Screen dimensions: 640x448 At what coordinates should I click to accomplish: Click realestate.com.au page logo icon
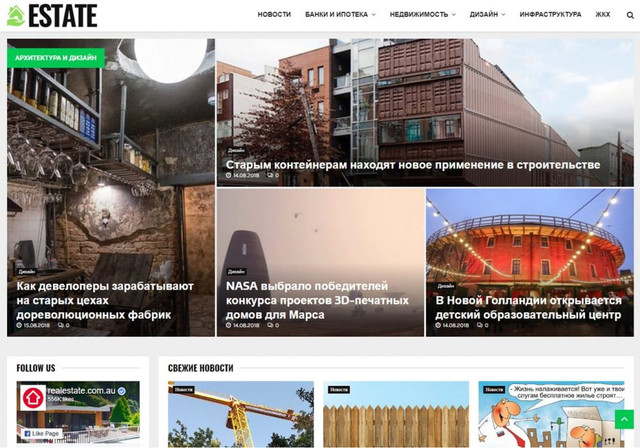(x=33, y=398)
